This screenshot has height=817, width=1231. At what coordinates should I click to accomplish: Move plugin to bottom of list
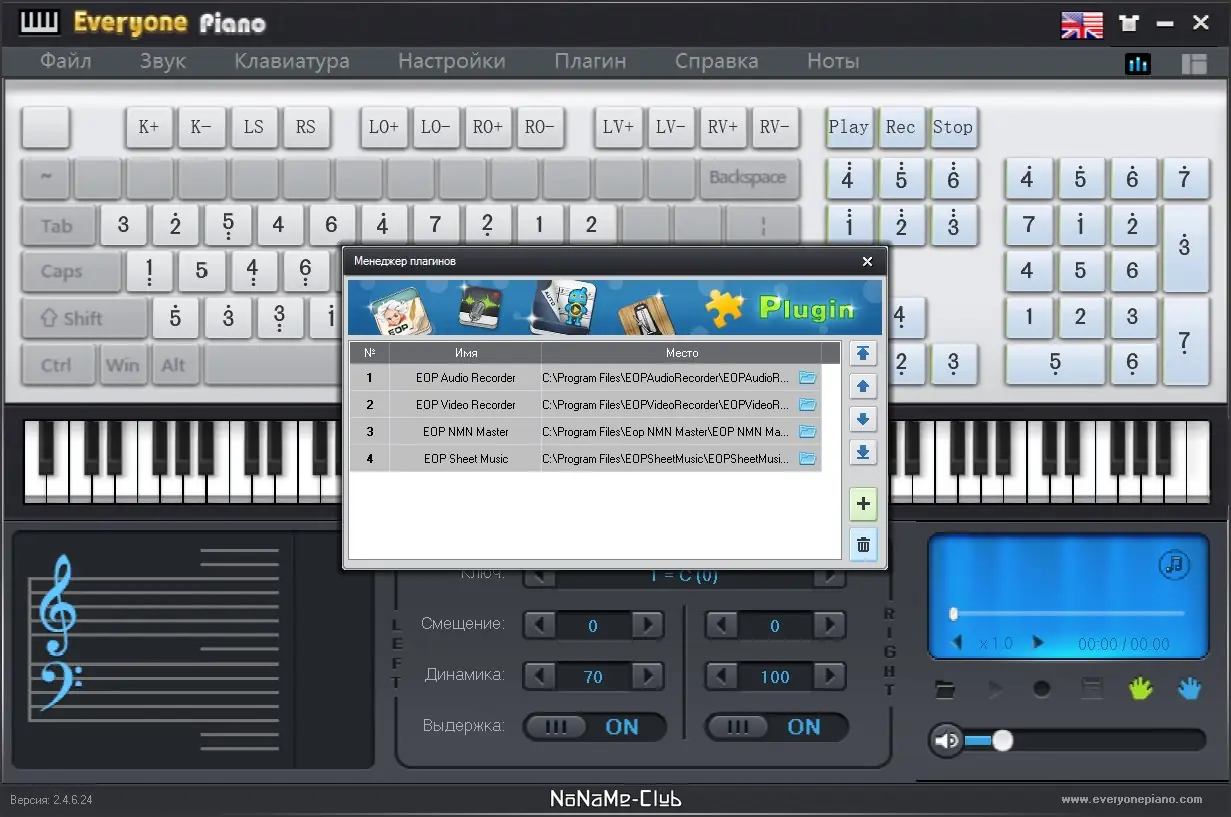click(x=863, y=452)
